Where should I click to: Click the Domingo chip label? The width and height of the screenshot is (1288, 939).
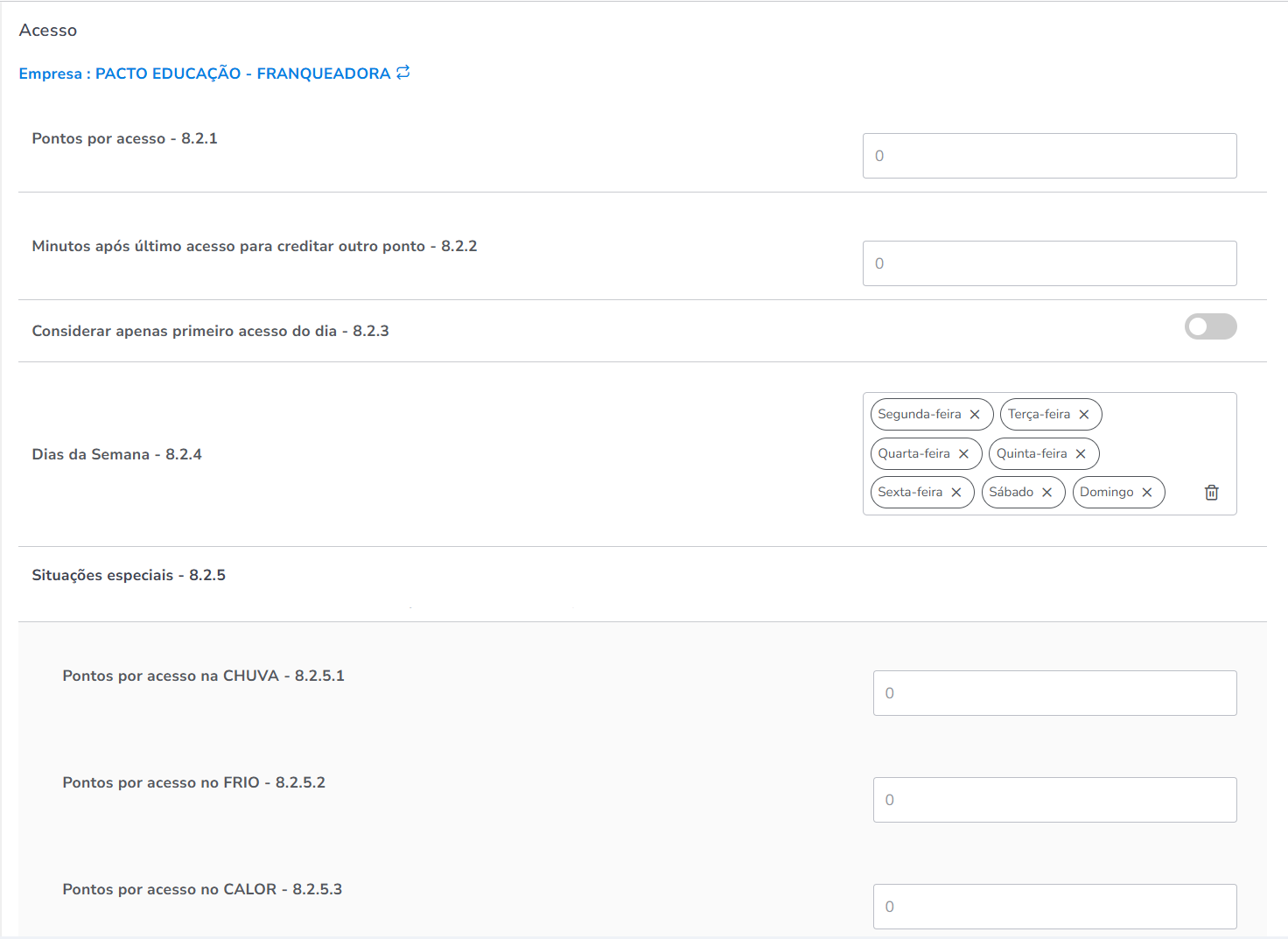coord(1106,493)
